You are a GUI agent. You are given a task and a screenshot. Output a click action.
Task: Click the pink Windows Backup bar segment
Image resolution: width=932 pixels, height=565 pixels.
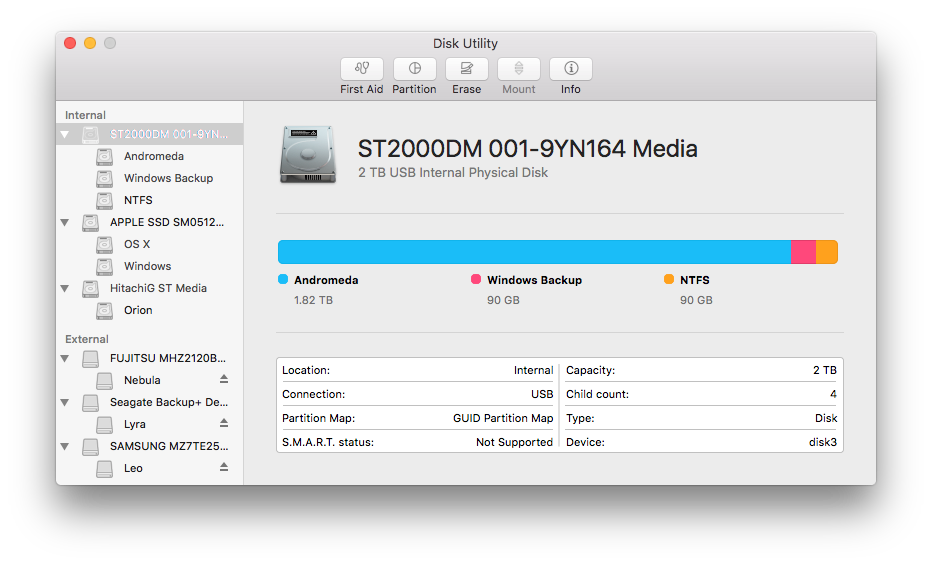point(804,252)
